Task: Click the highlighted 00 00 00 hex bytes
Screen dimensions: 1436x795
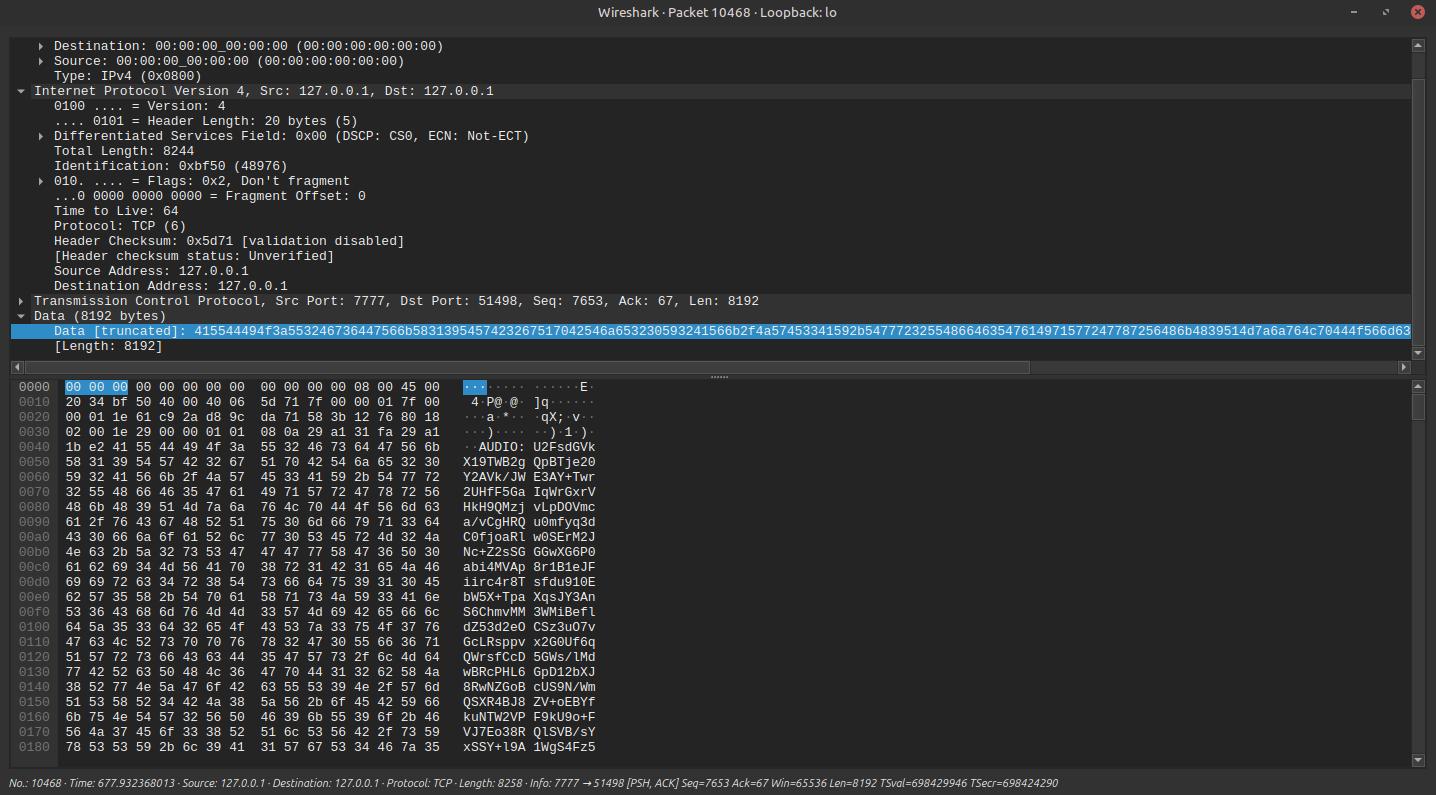Action: [x=96, y=387]
